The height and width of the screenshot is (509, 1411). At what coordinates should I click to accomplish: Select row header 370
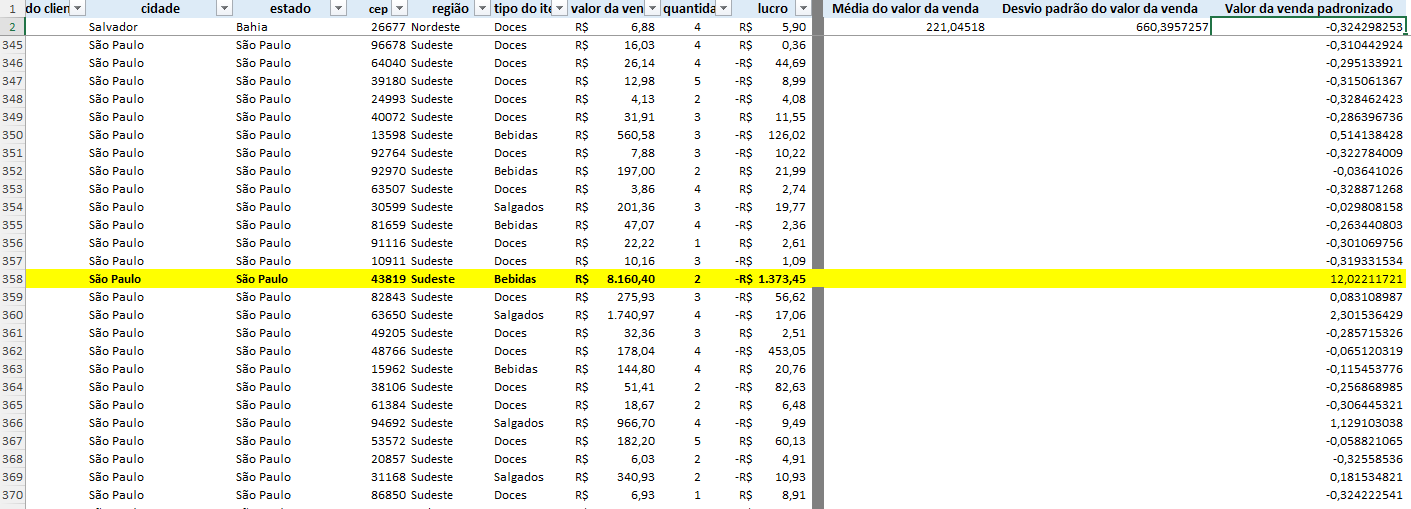point(12,495)
